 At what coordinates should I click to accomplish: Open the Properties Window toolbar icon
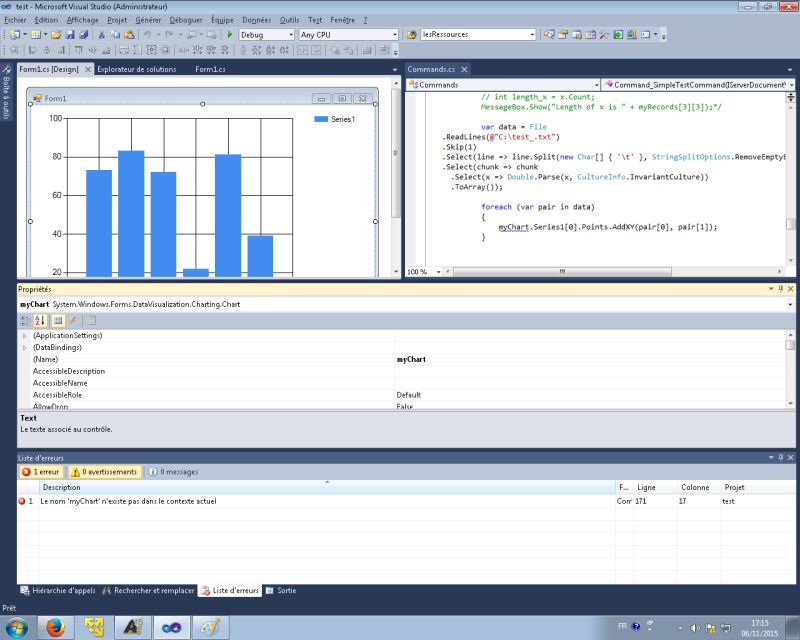coord(563,34)
